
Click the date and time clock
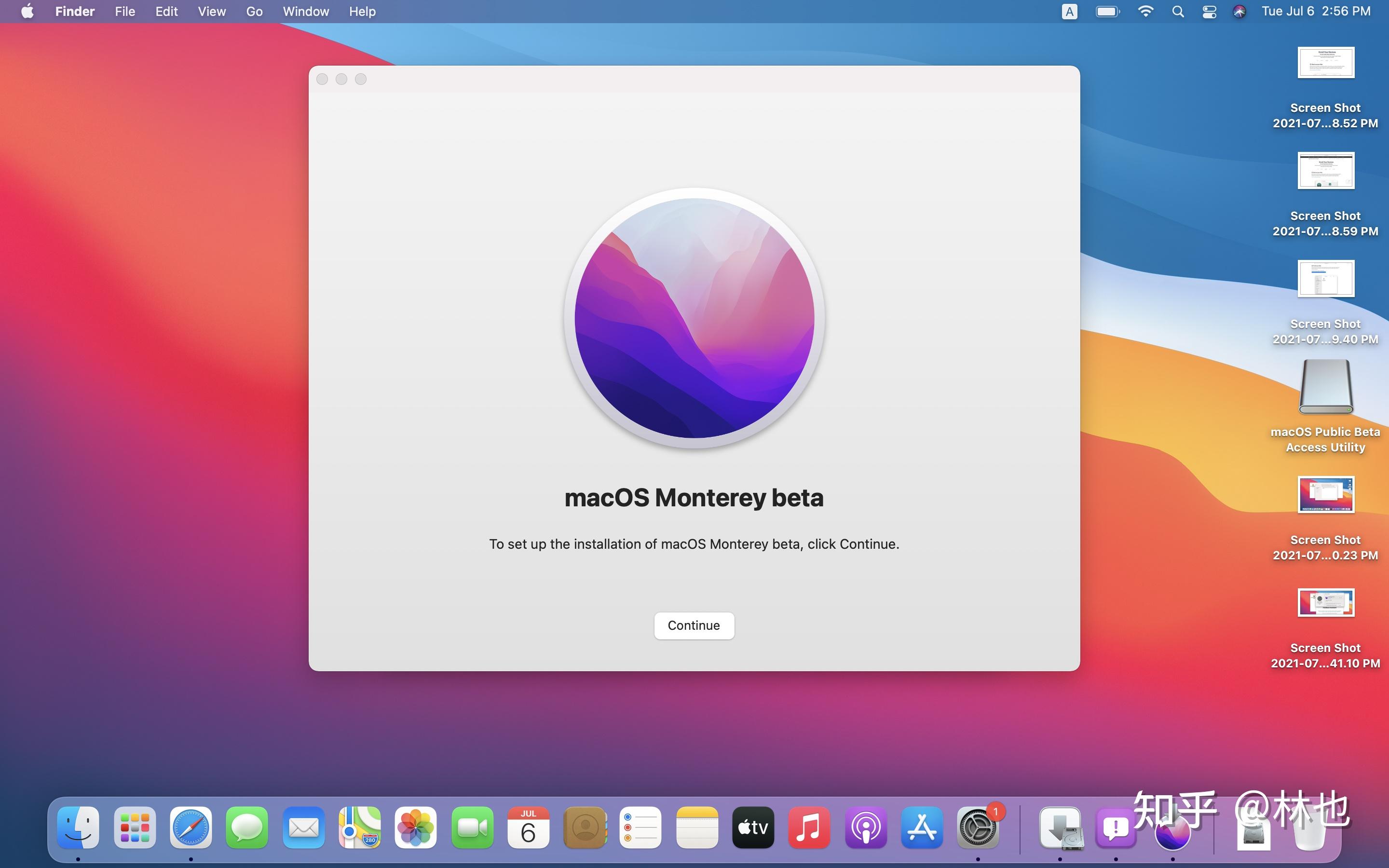[x=1316, y=12]
